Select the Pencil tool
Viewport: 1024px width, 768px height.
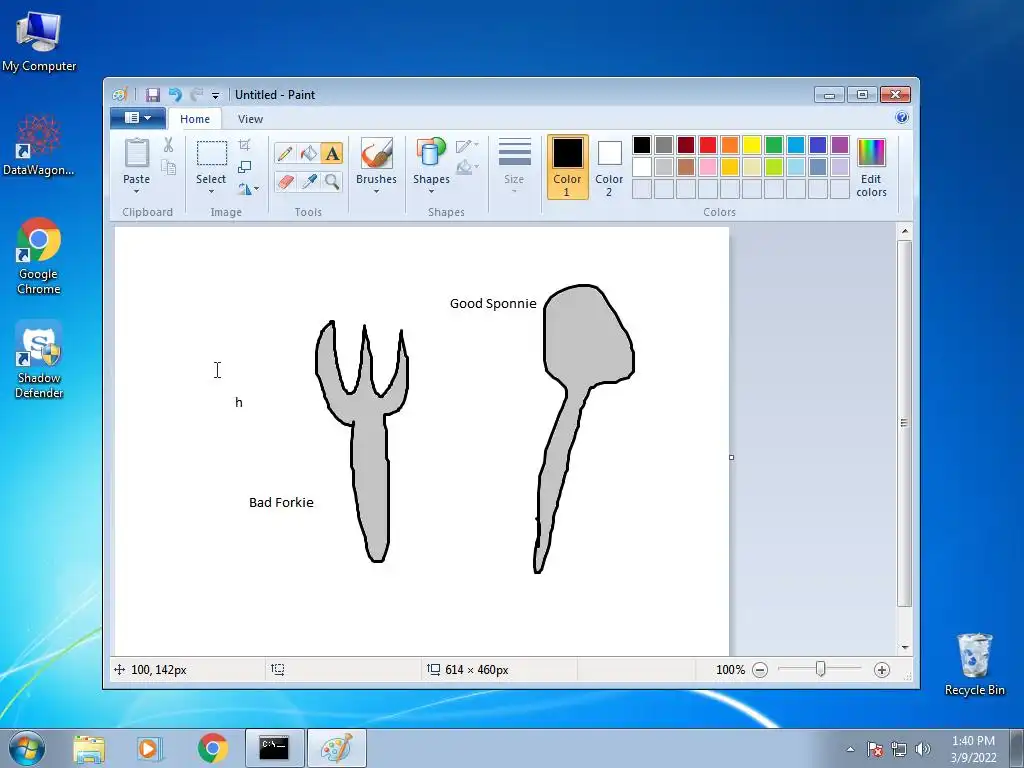(x=285, y=153)
